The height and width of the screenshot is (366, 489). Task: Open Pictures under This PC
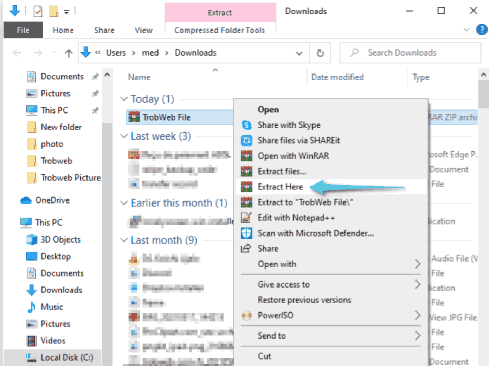tap(55, 324)
